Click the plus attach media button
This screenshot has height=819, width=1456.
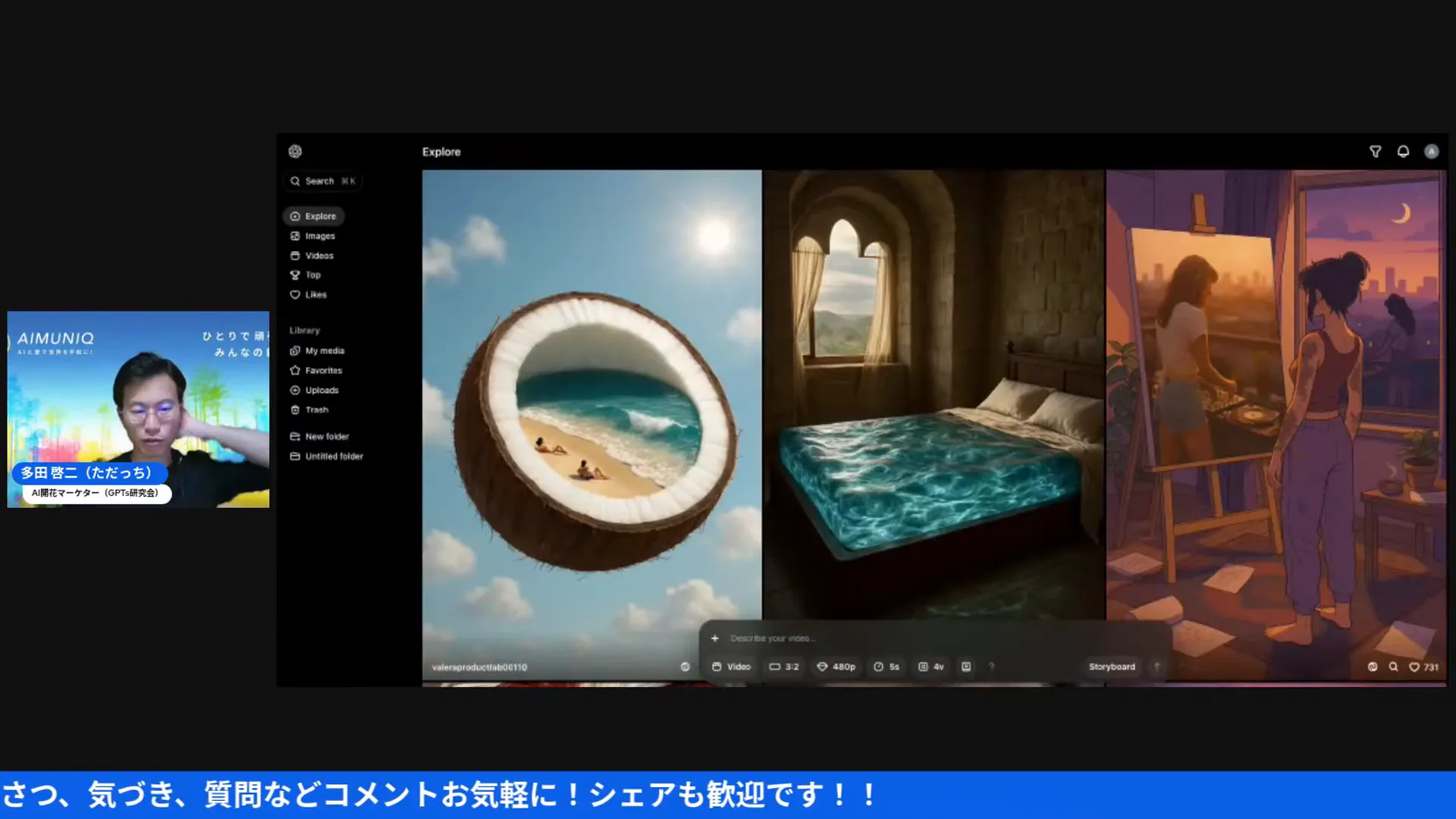click(714, 639)
